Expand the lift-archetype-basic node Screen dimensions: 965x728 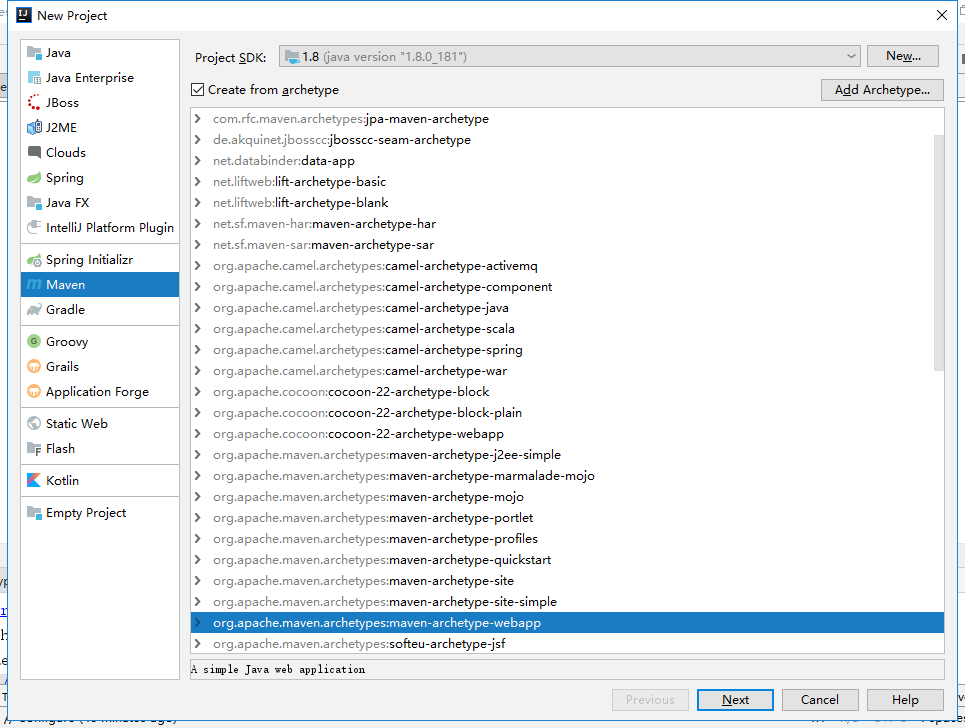pos(198,181)
